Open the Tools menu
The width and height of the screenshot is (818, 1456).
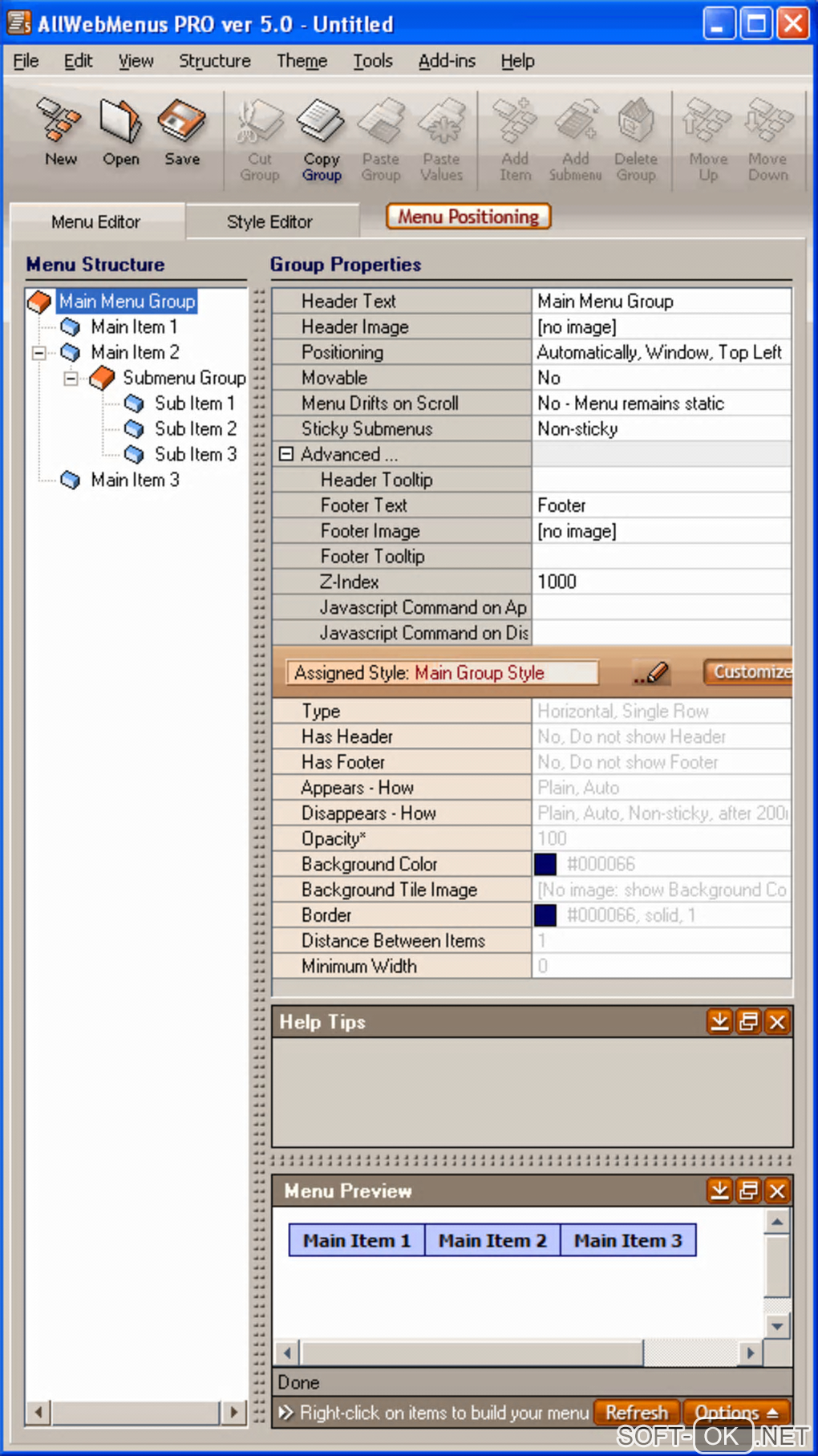[x=373, y=61]
